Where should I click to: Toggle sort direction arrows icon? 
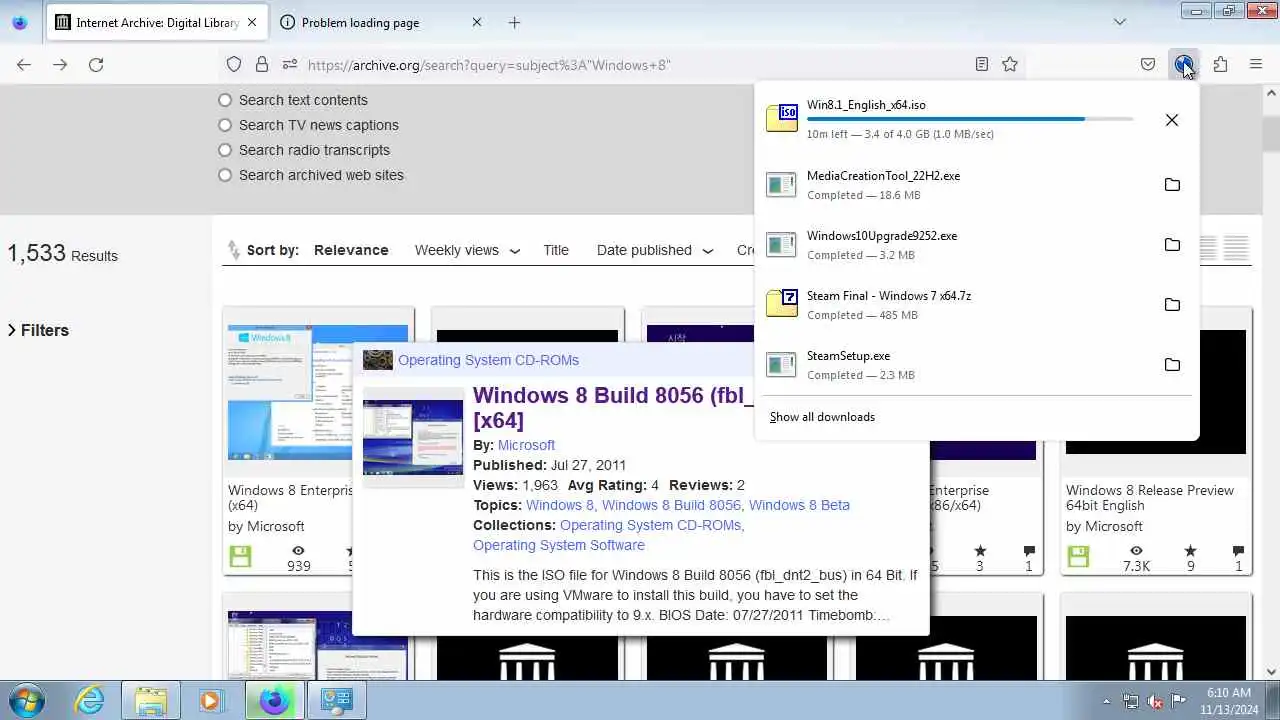234,250
